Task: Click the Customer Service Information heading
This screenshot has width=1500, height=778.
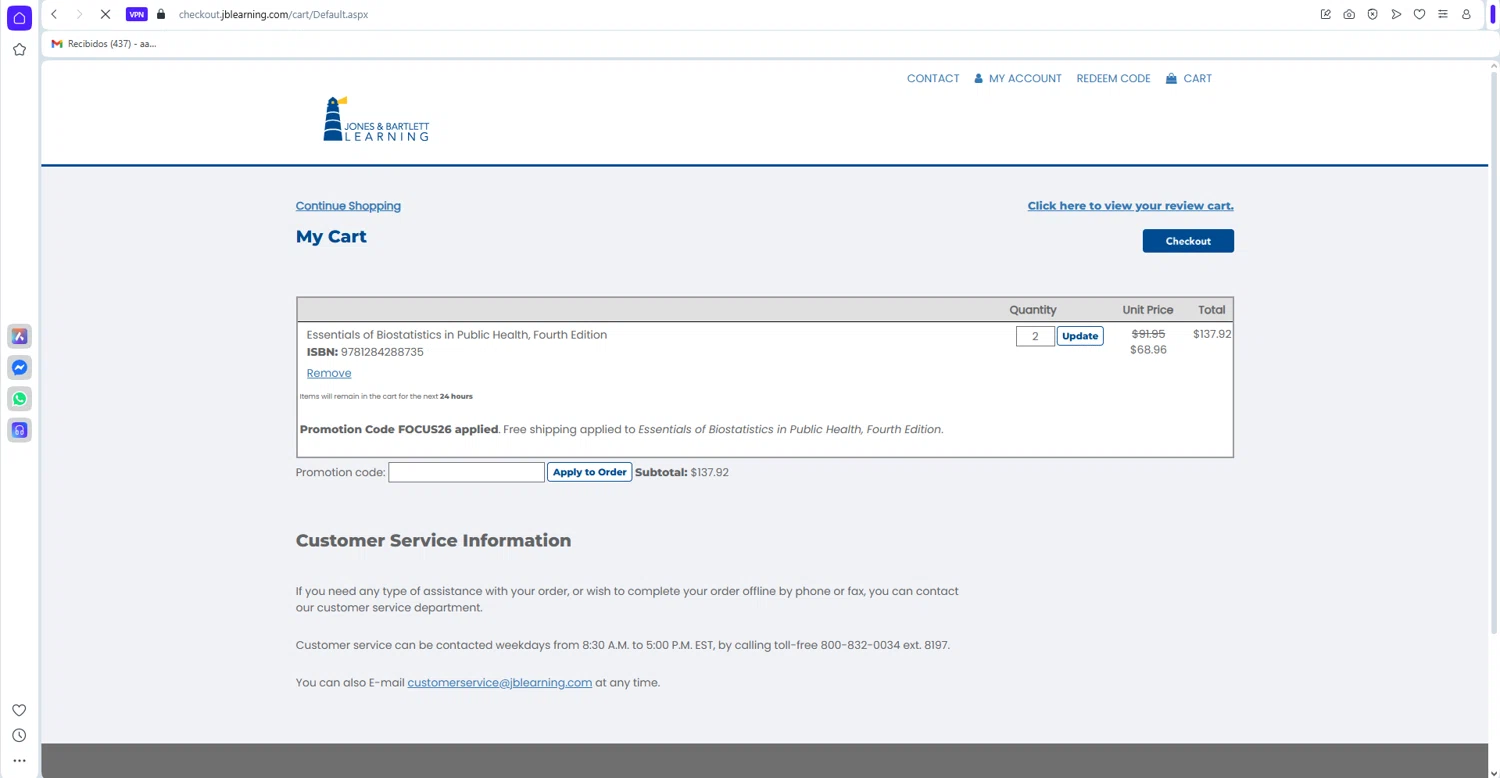Action: point(433,541)
